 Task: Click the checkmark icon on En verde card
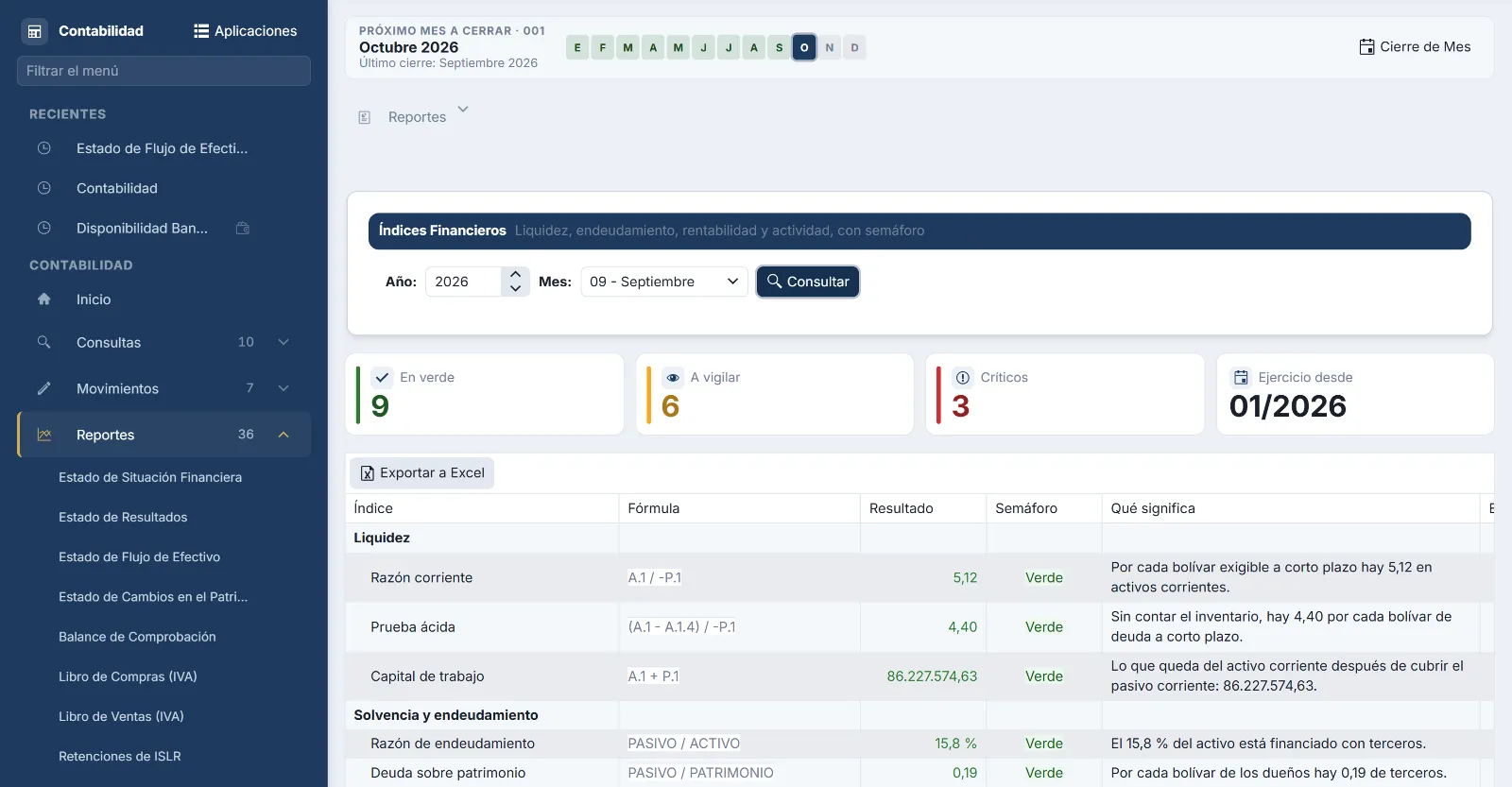(382, 377)
